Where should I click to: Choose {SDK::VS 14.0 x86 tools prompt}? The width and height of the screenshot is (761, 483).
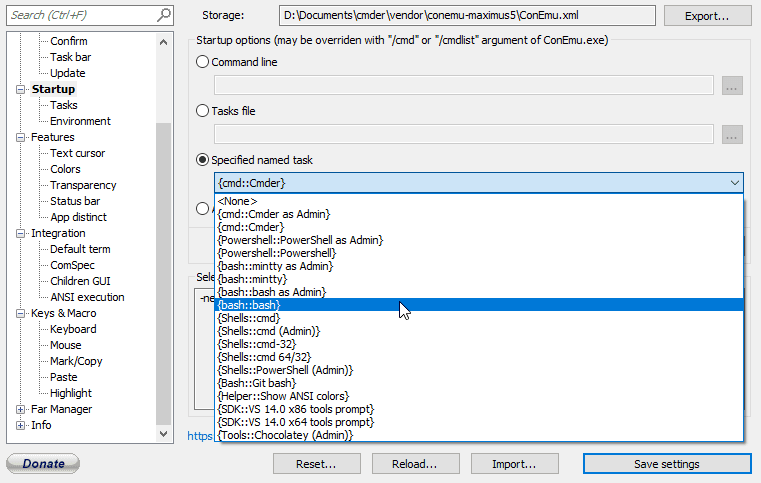pos(479,409)
